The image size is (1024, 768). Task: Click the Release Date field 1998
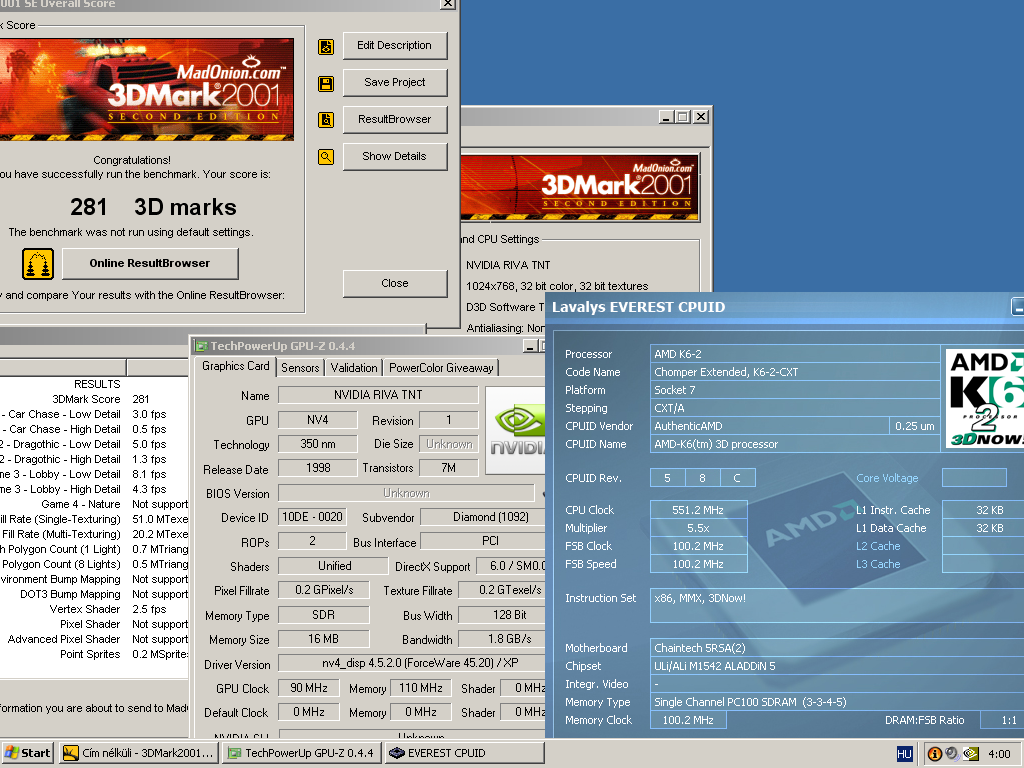coord(318,468)
